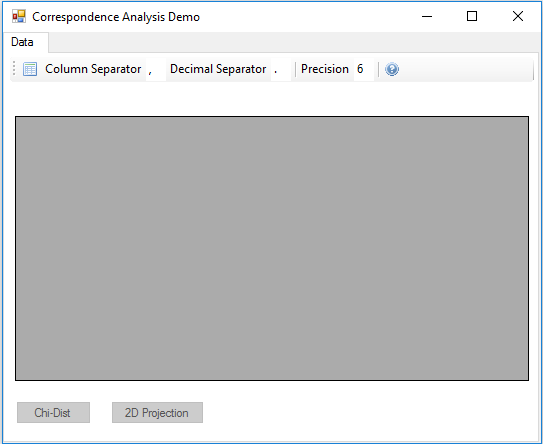This screenshot has width=543, height=444.
Task: Open help via the blue question icon
Action: click(392, 69)
